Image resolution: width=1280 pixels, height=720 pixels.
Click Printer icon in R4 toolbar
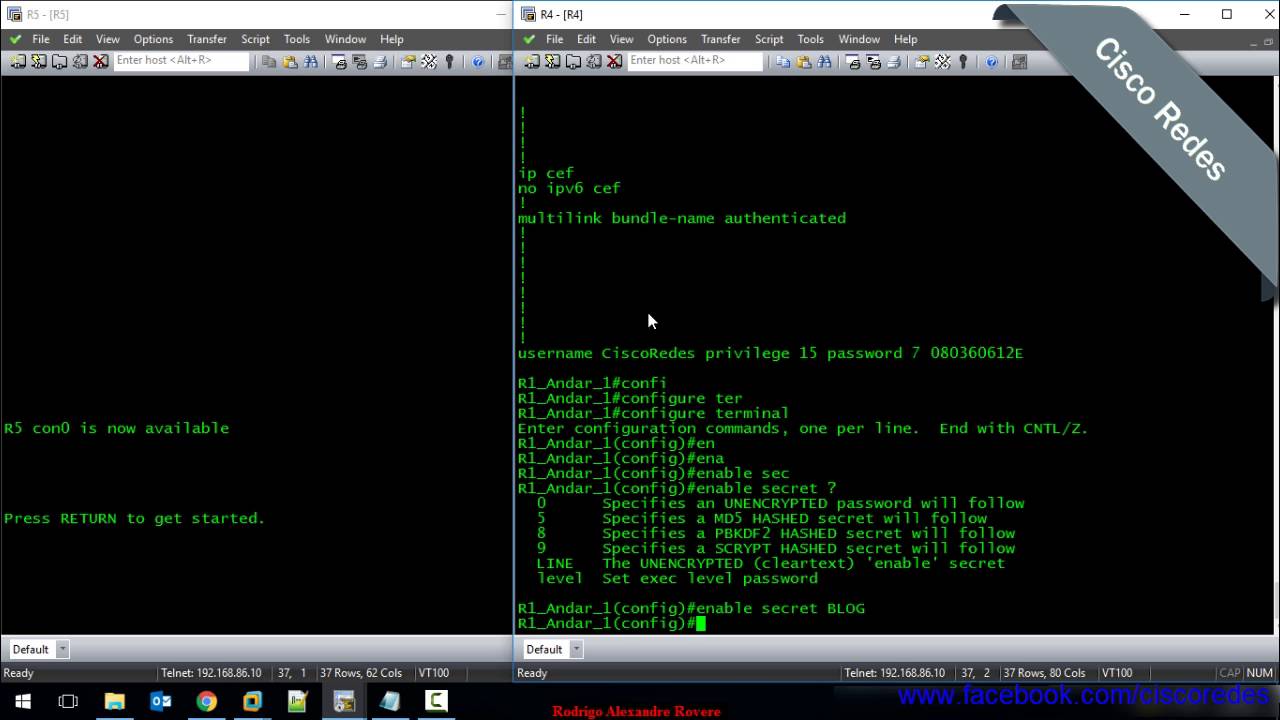pos(894,61)
